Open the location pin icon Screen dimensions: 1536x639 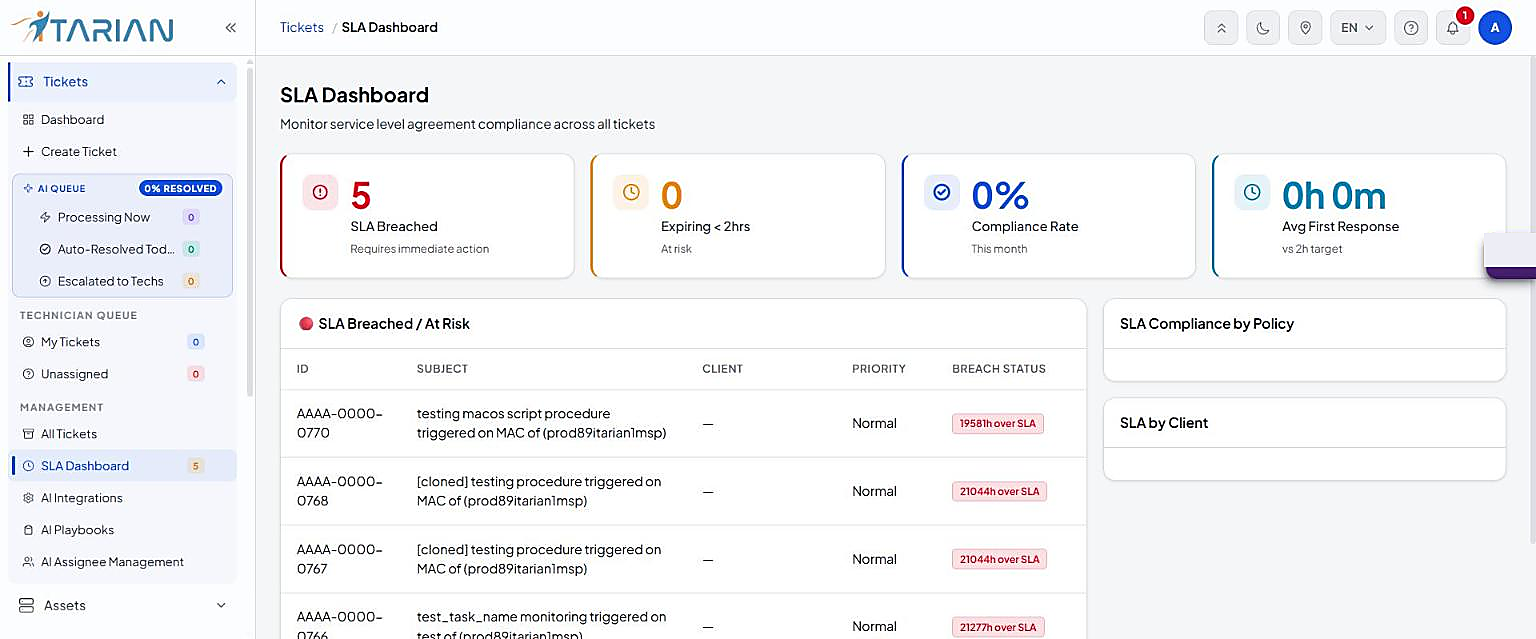click(x=1305, y=28)
